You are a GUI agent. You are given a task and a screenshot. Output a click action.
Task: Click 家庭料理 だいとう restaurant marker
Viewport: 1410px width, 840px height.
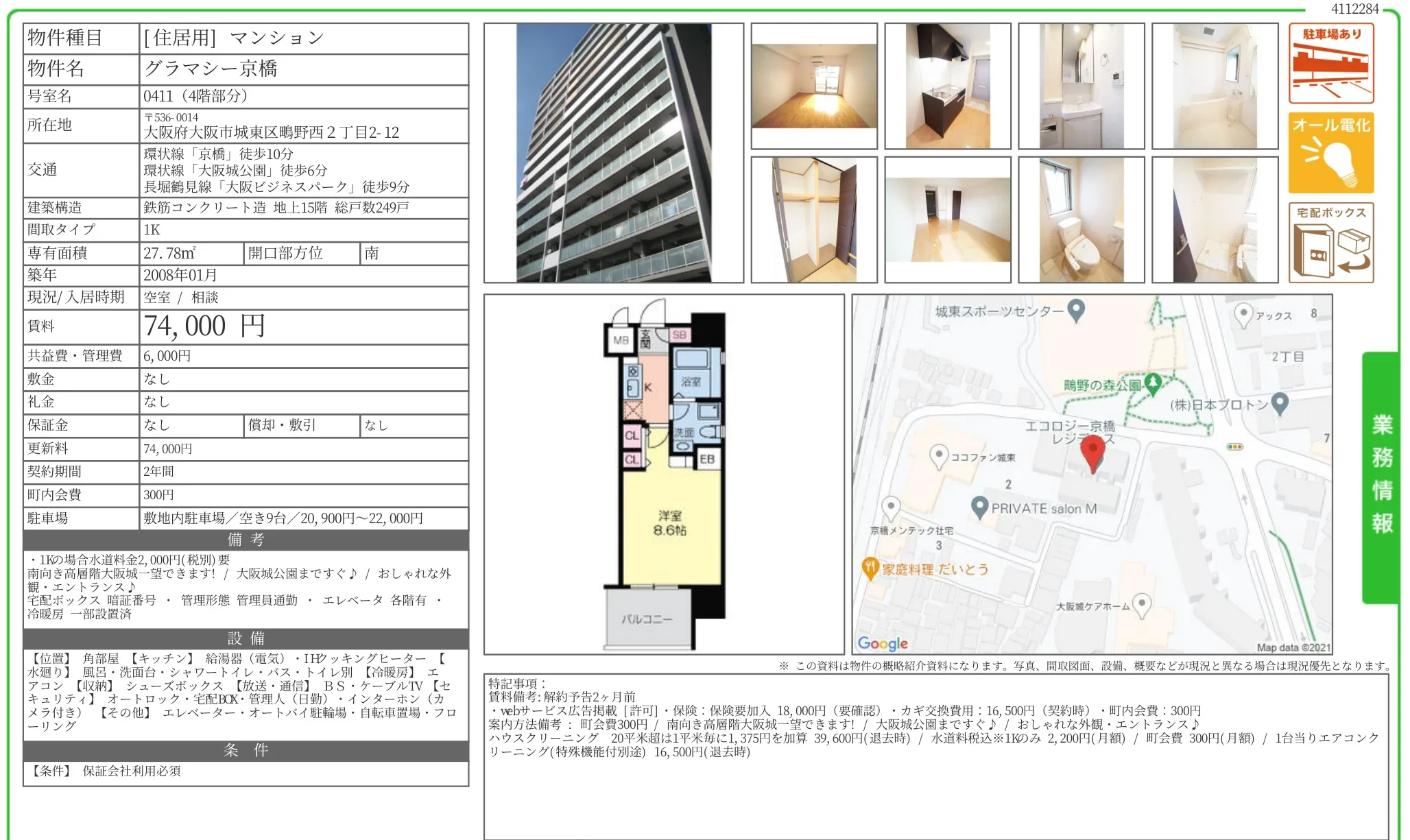point(870,567)
